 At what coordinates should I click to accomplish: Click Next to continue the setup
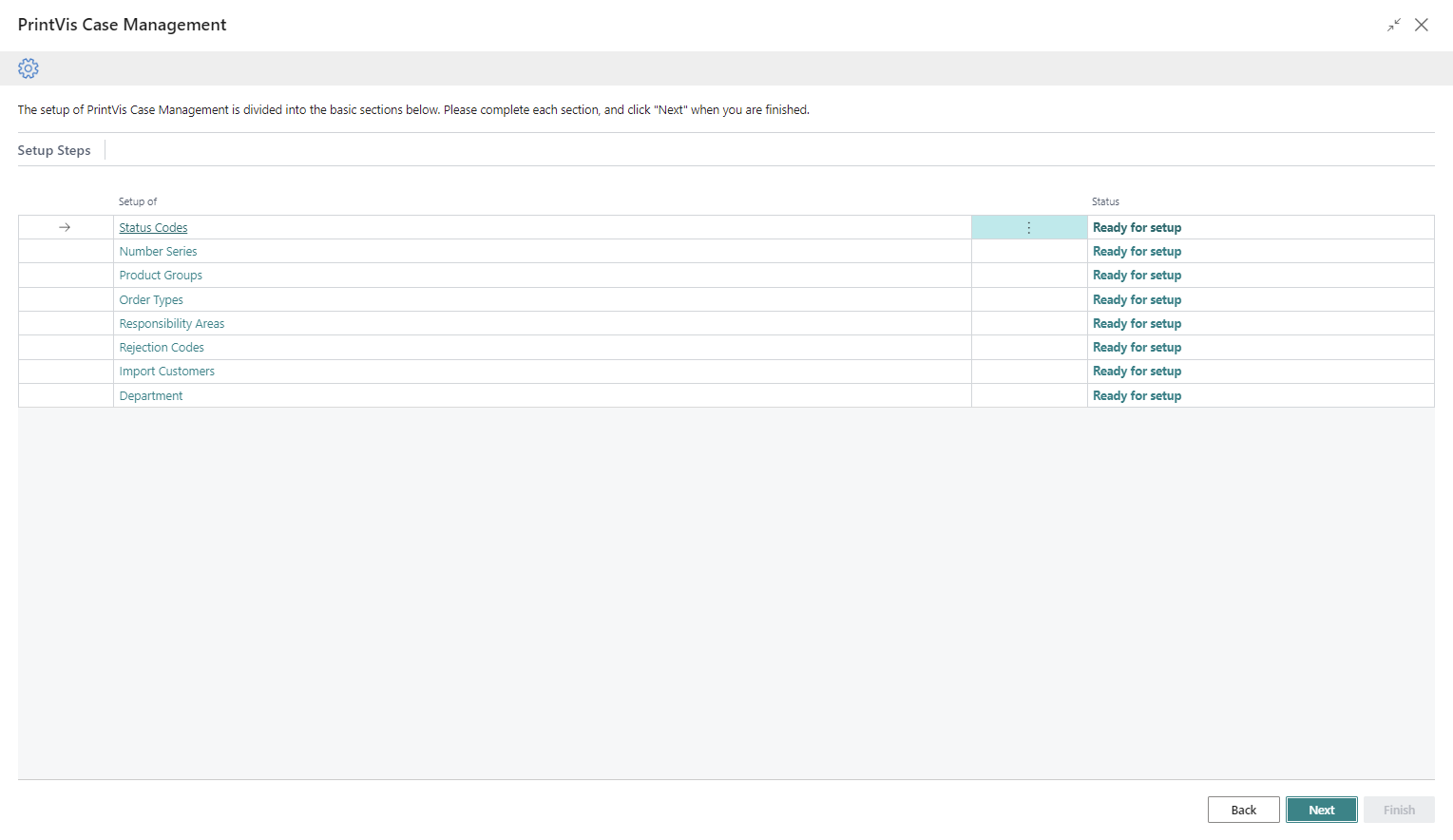1322,810
